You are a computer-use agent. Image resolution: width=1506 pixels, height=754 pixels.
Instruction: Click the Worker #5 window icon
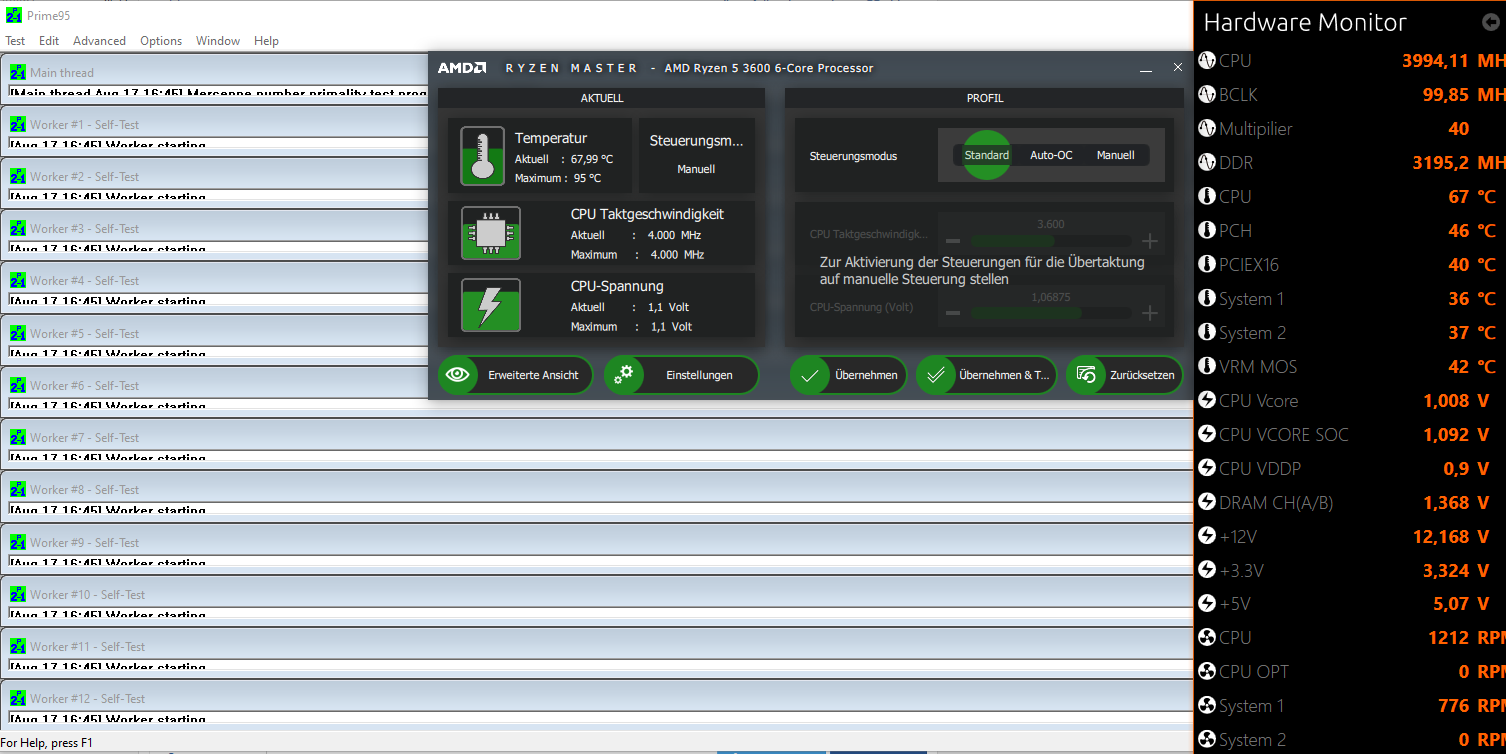[18, 333]
